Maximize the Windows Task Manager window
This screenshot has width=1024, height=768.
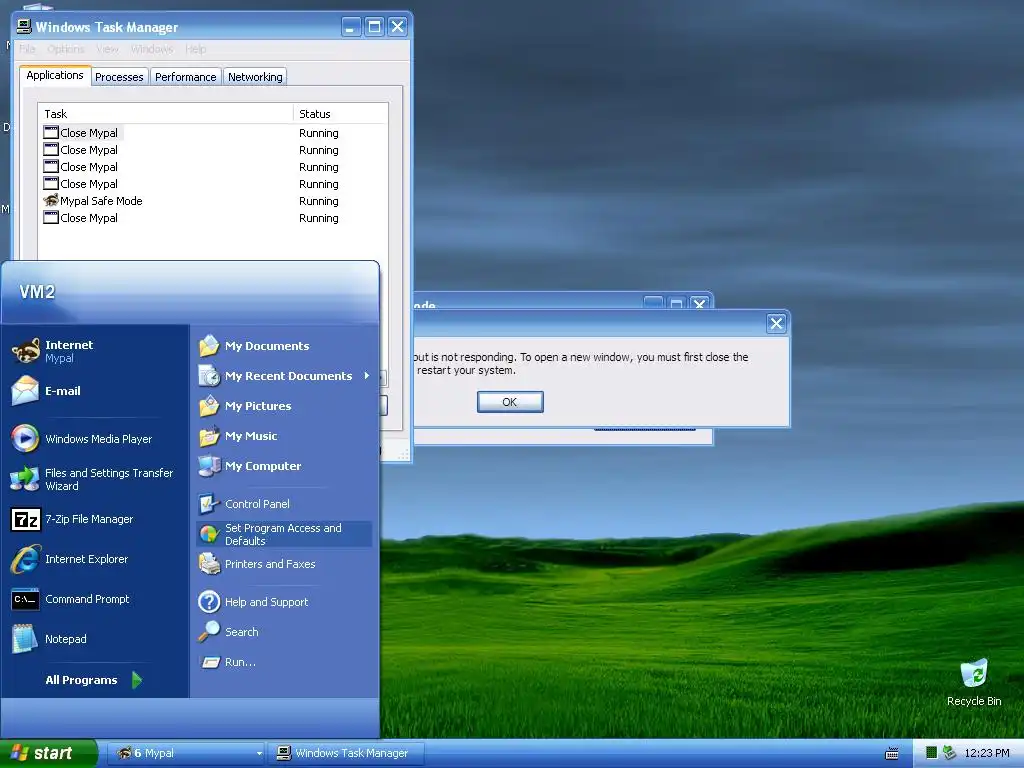374,27
